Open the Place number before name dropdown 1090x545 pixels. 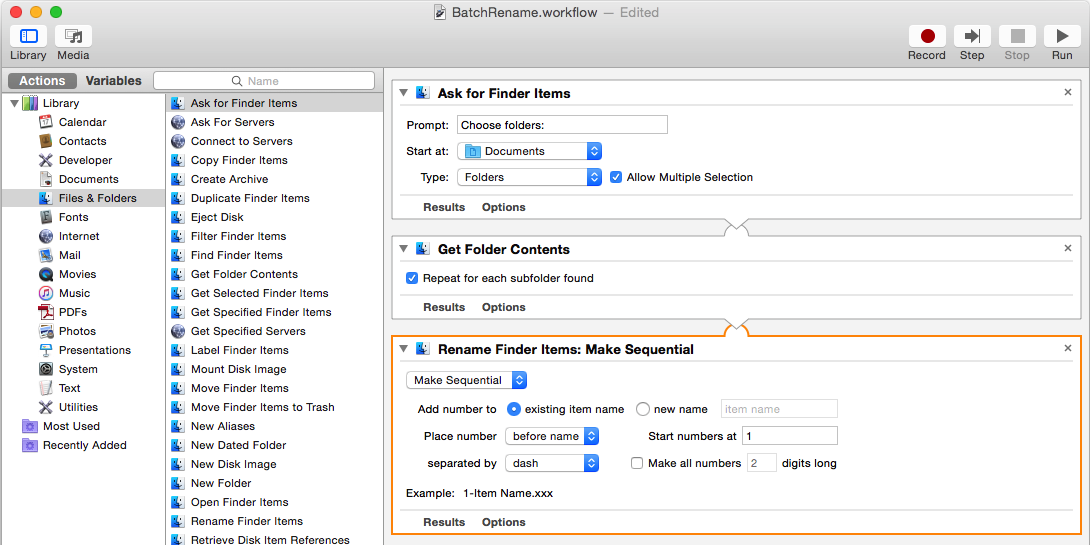552,436
